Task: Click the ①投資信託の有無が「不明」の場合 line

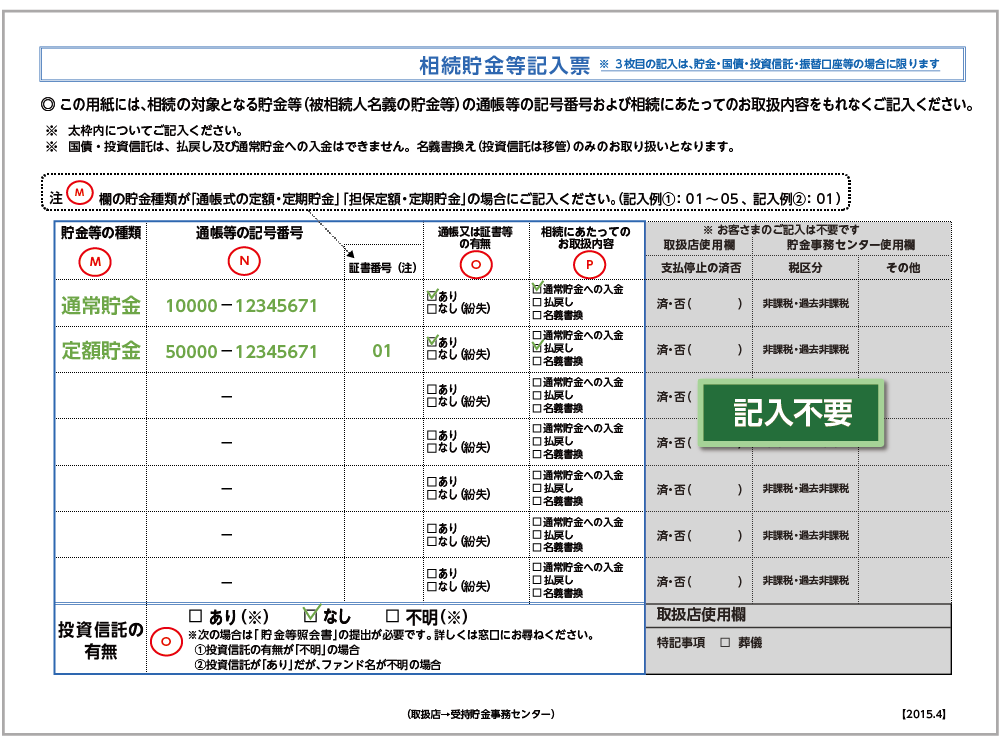Action: pos(278,650)
